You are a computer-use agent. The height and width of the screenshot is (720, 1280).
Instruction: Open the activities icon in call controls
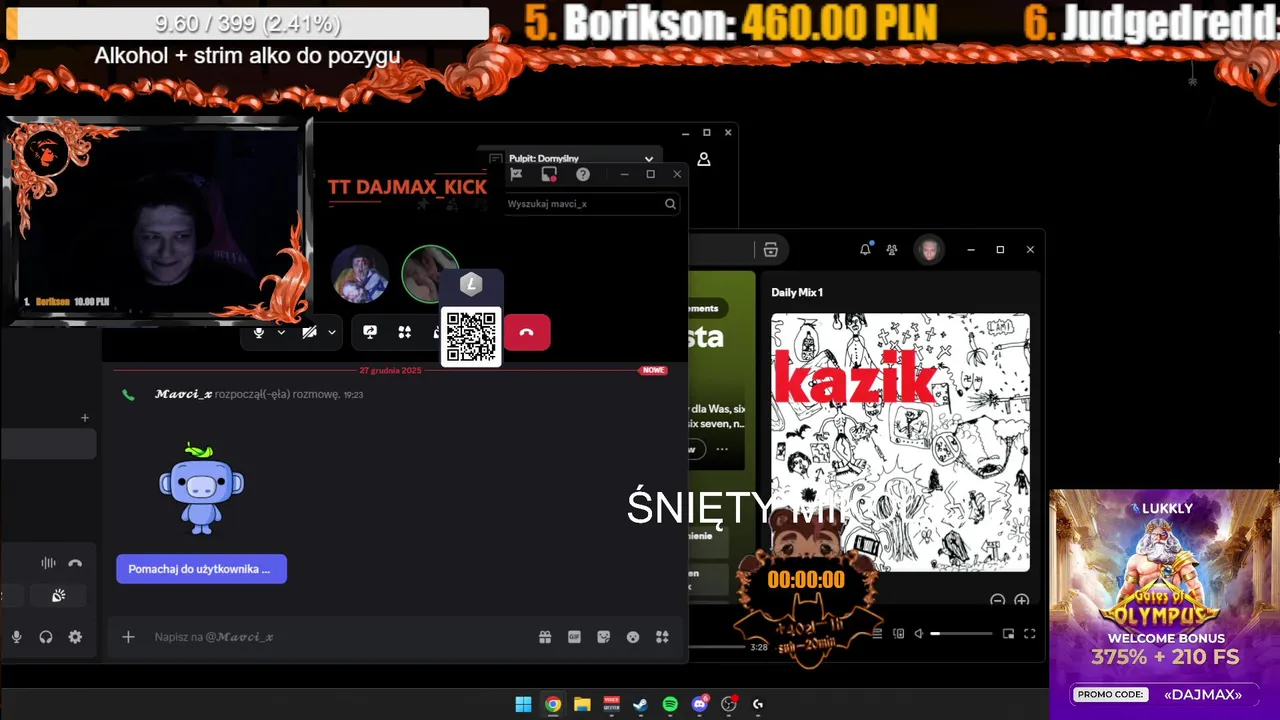pos(405,332)
